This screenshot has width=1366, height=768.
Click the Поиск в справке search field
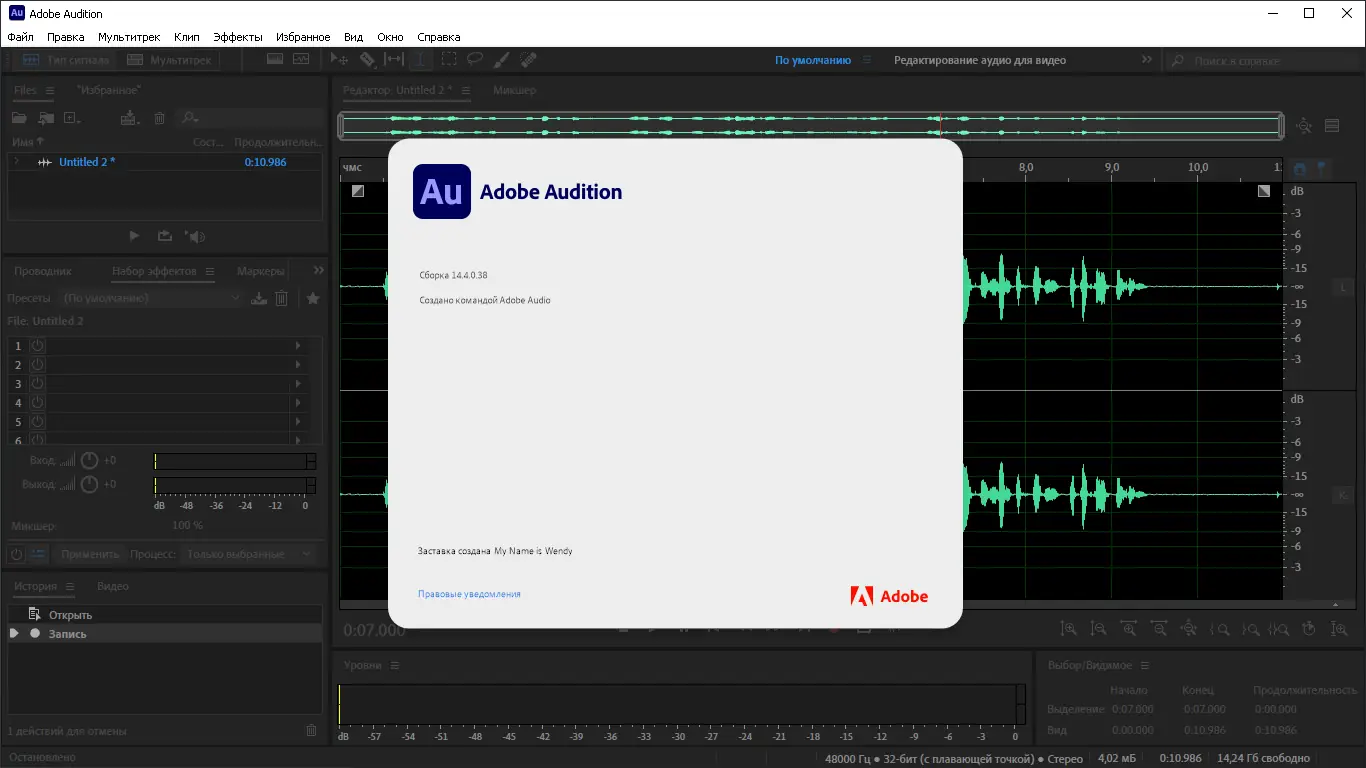click(1263, 61)
